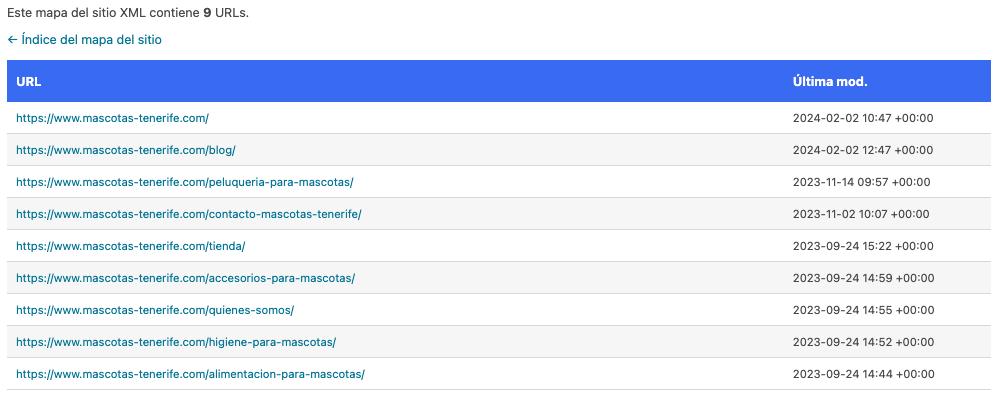This screenshot has width=998, height=398.
Task: Click the text 'Este mapa del sitio XML contiene 9 URLs.'
Action: point(128,13)
